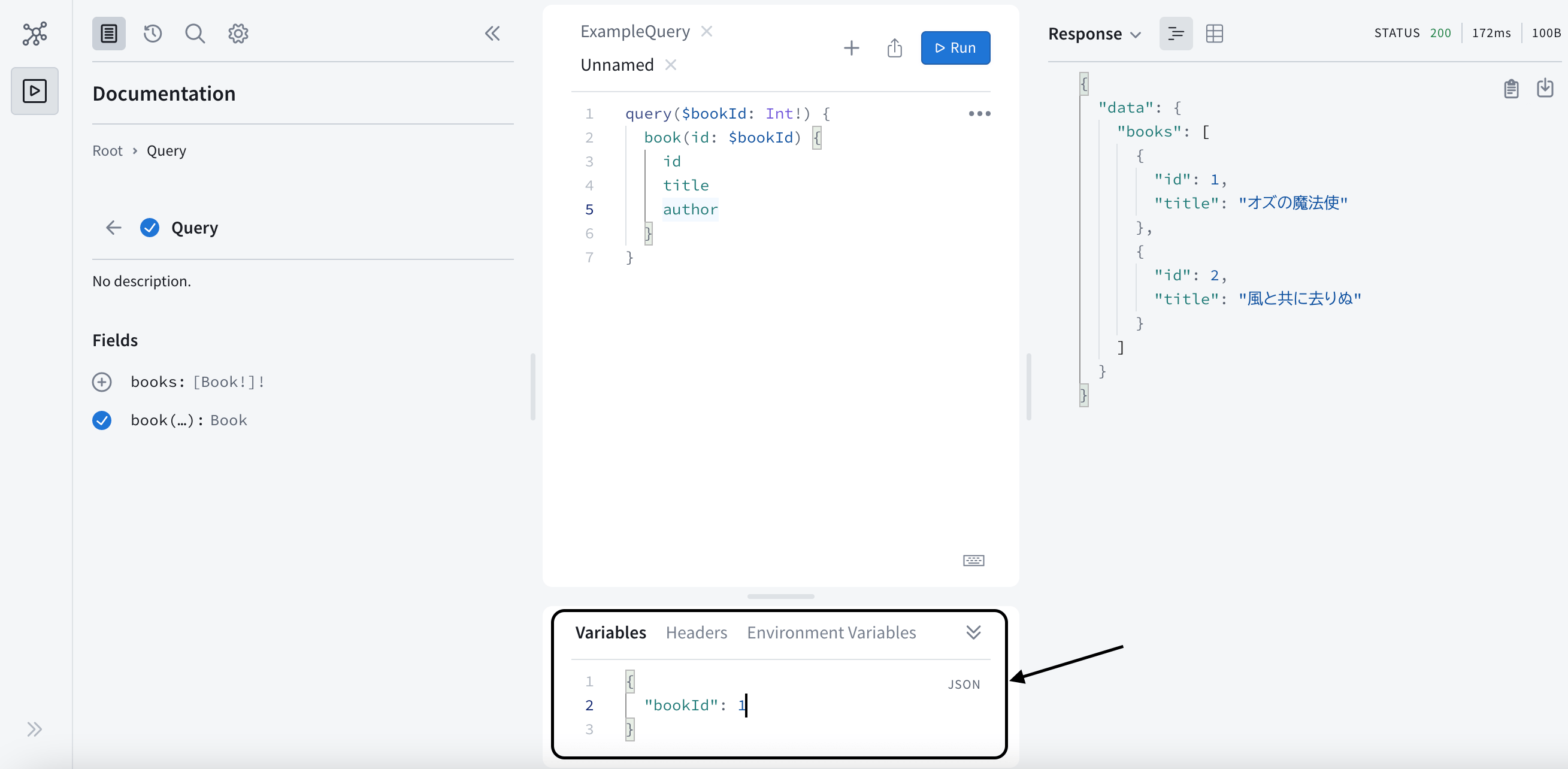
Task: Click the books: [Book!]! field name
Action: [x=197, y=382]
